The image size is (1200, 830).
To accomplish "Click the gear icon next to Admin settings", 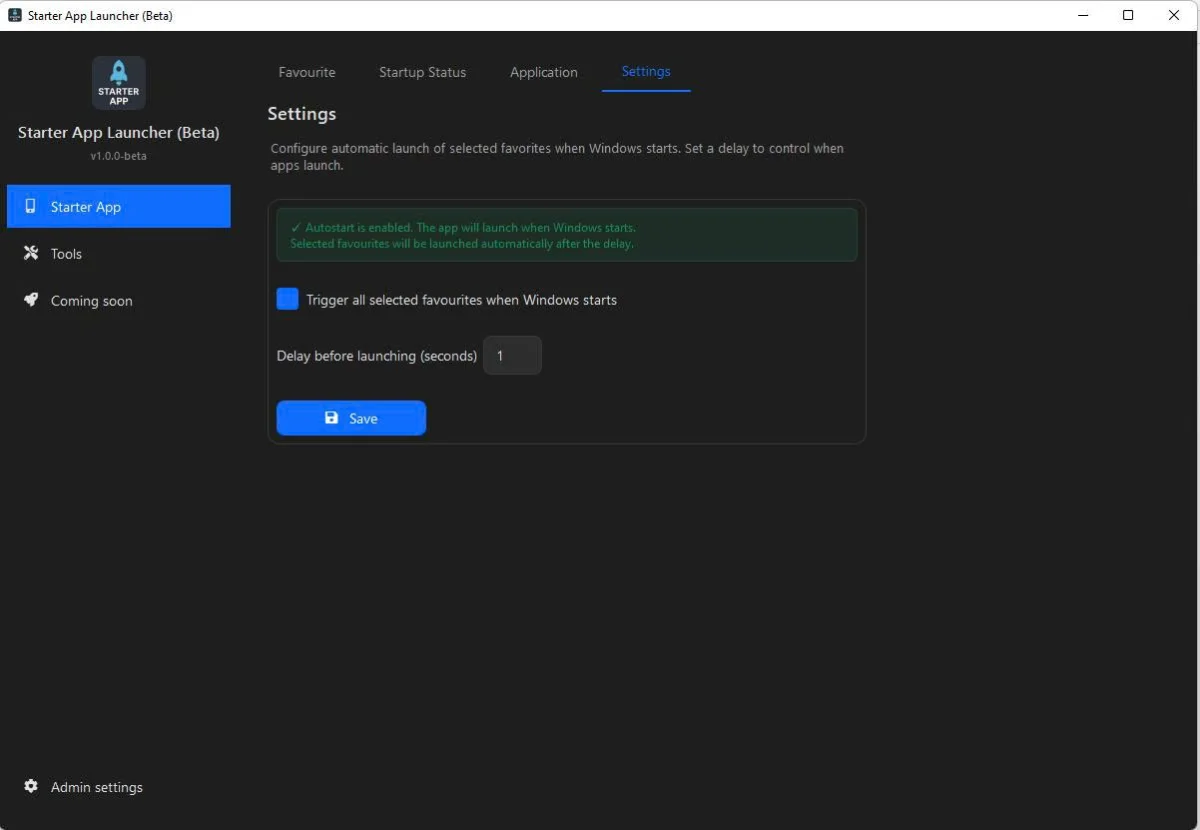I will pos(30,787).
